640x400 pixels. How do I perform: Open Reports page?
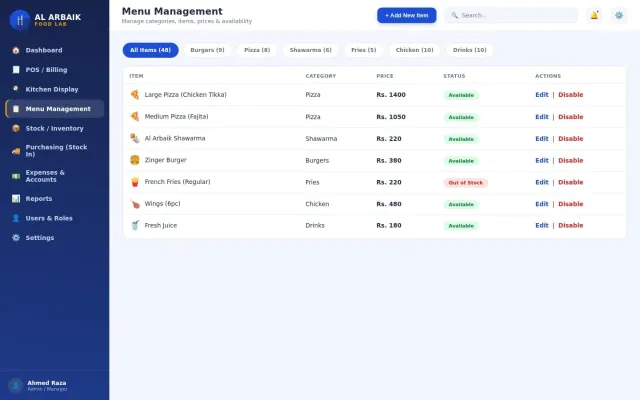coord(54,198)
